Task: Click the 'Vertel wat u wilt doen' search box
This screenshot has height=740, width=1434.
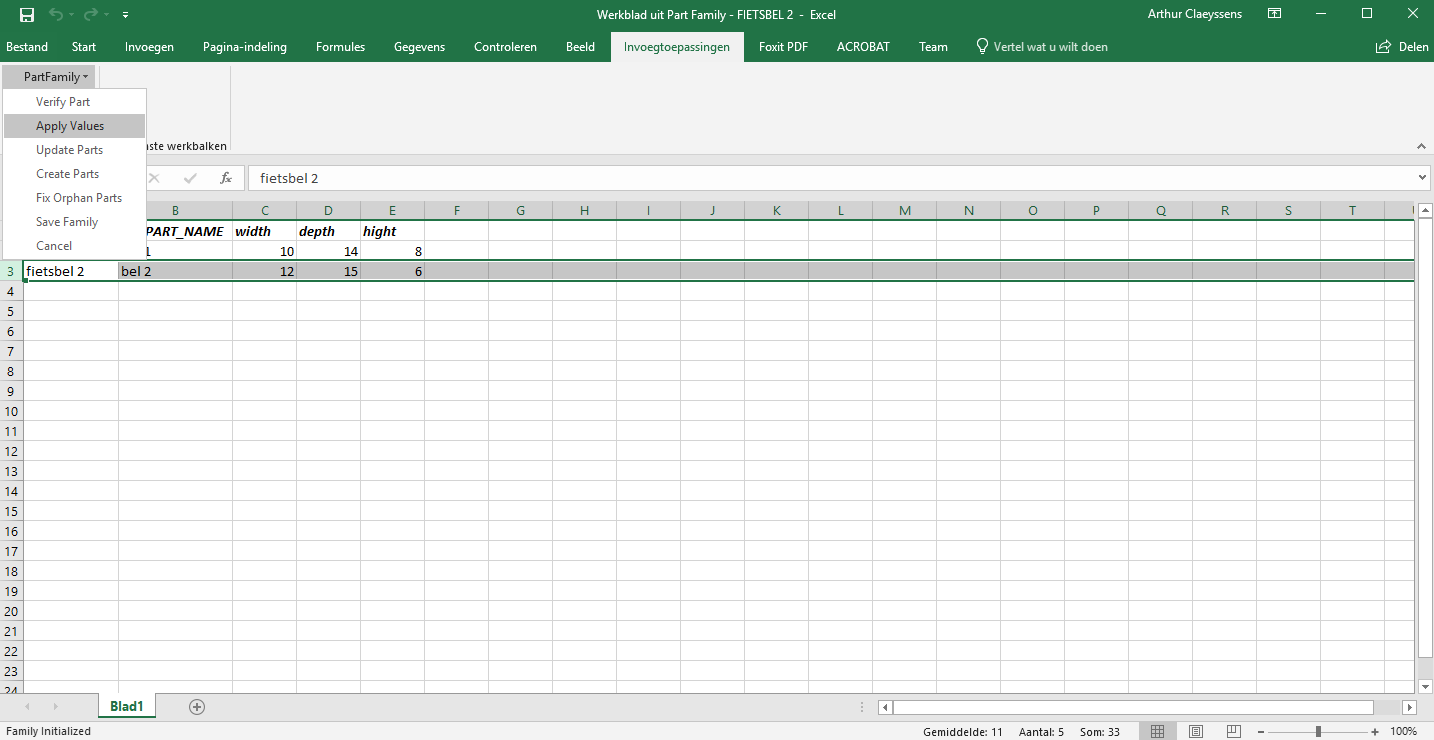Action: 1042,47
